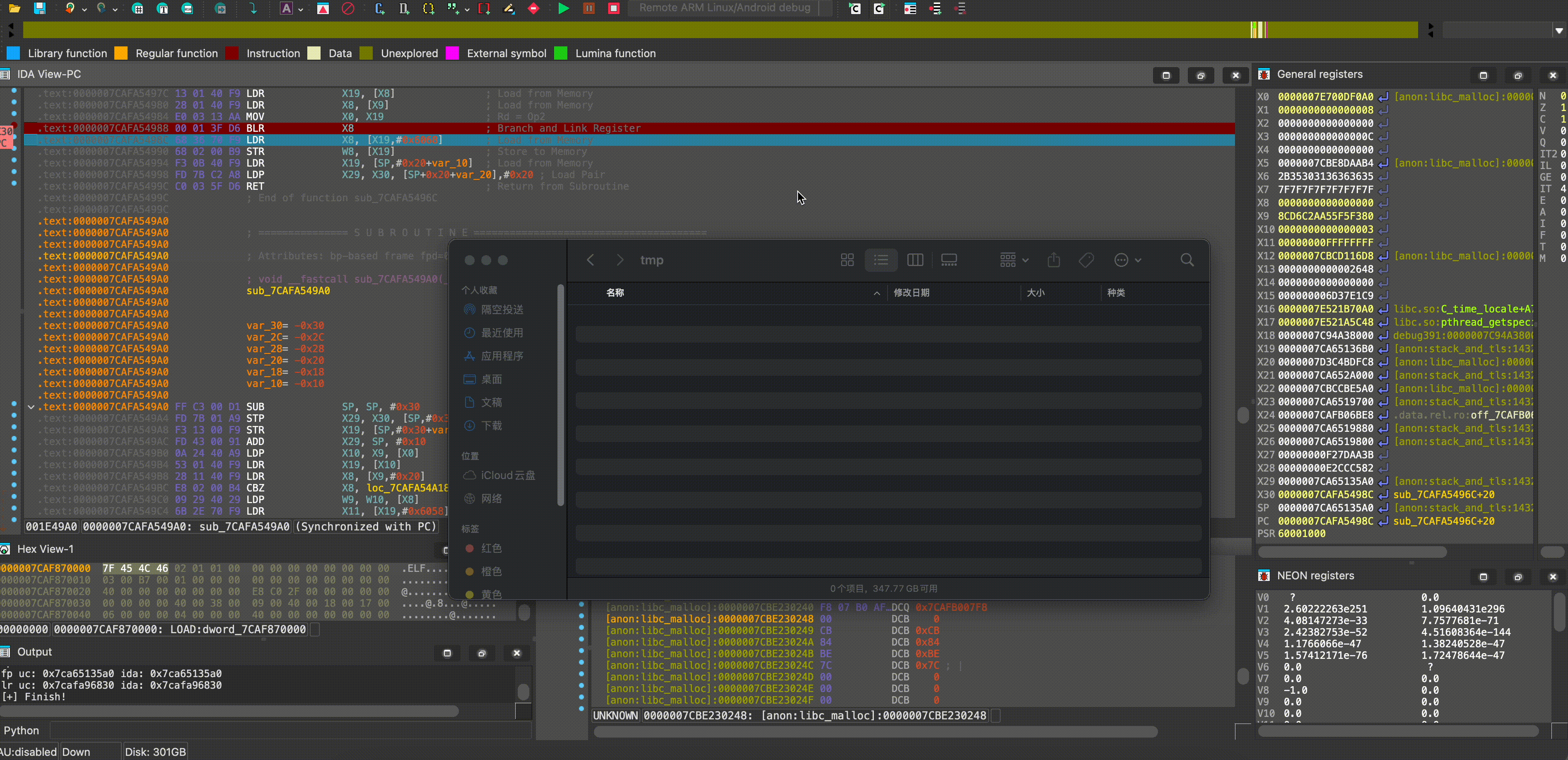
Task: Click Finder share icon
Action: pos(1054,260)
